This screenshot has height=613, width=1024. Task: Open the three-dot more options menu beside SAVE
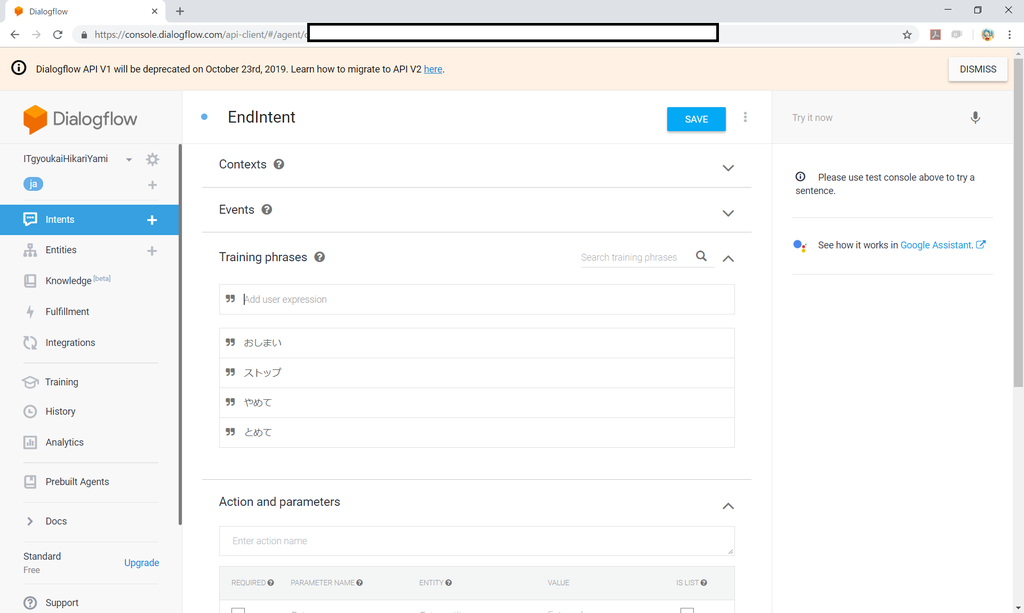pos(745,118)
